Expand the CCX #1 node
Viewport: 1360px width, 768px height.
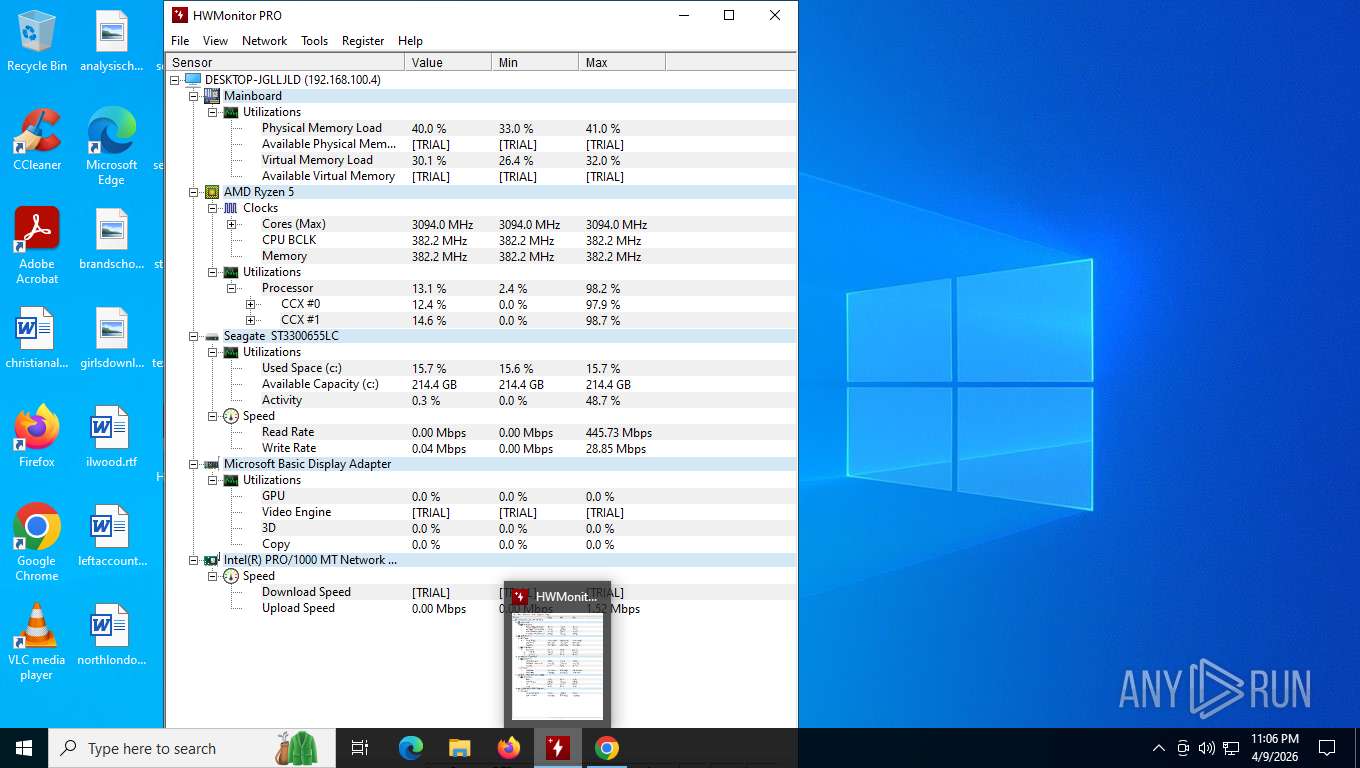[x=251, y=320]
